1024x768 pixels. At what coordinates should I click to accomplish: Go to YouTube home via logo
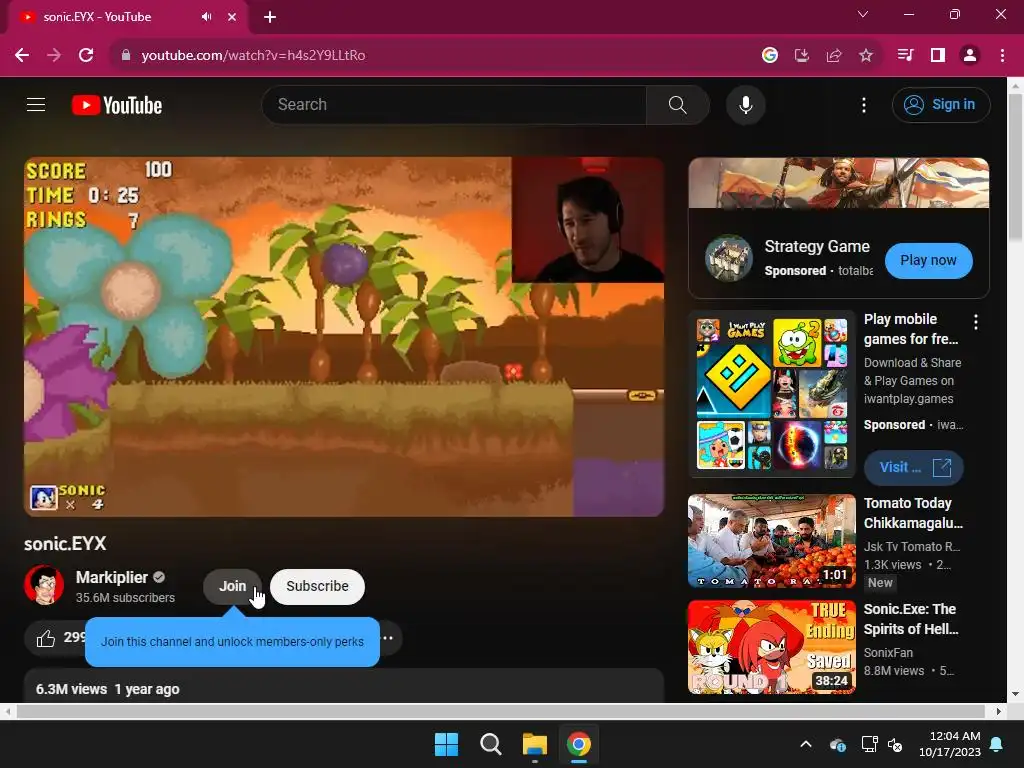point(117,105)
